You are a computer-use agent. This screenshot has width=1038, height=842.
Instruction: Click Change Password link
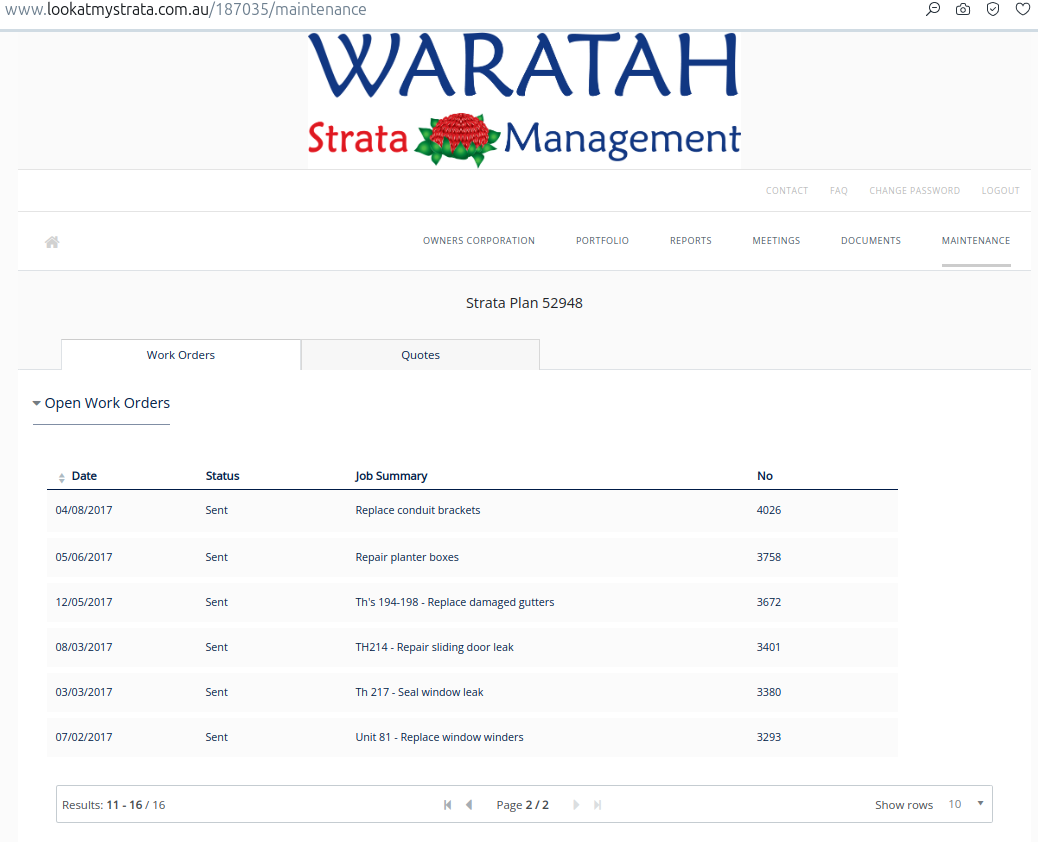[x=914, y=191]
